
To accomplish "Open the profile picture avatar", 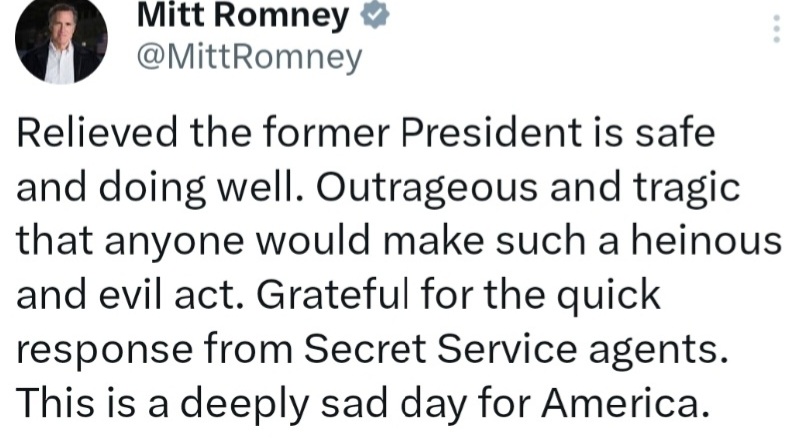I will tap(60, 42).
